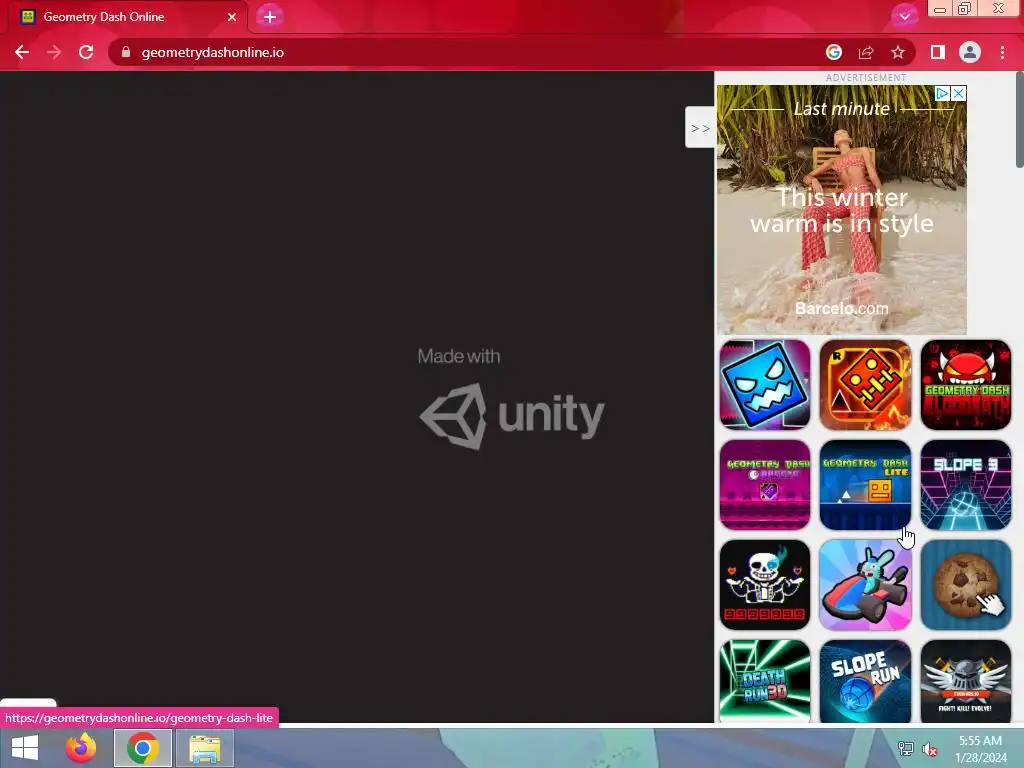Open the browser side panel icon
Viewport: 1024px width, 768px height.
(x=938, y=52)
